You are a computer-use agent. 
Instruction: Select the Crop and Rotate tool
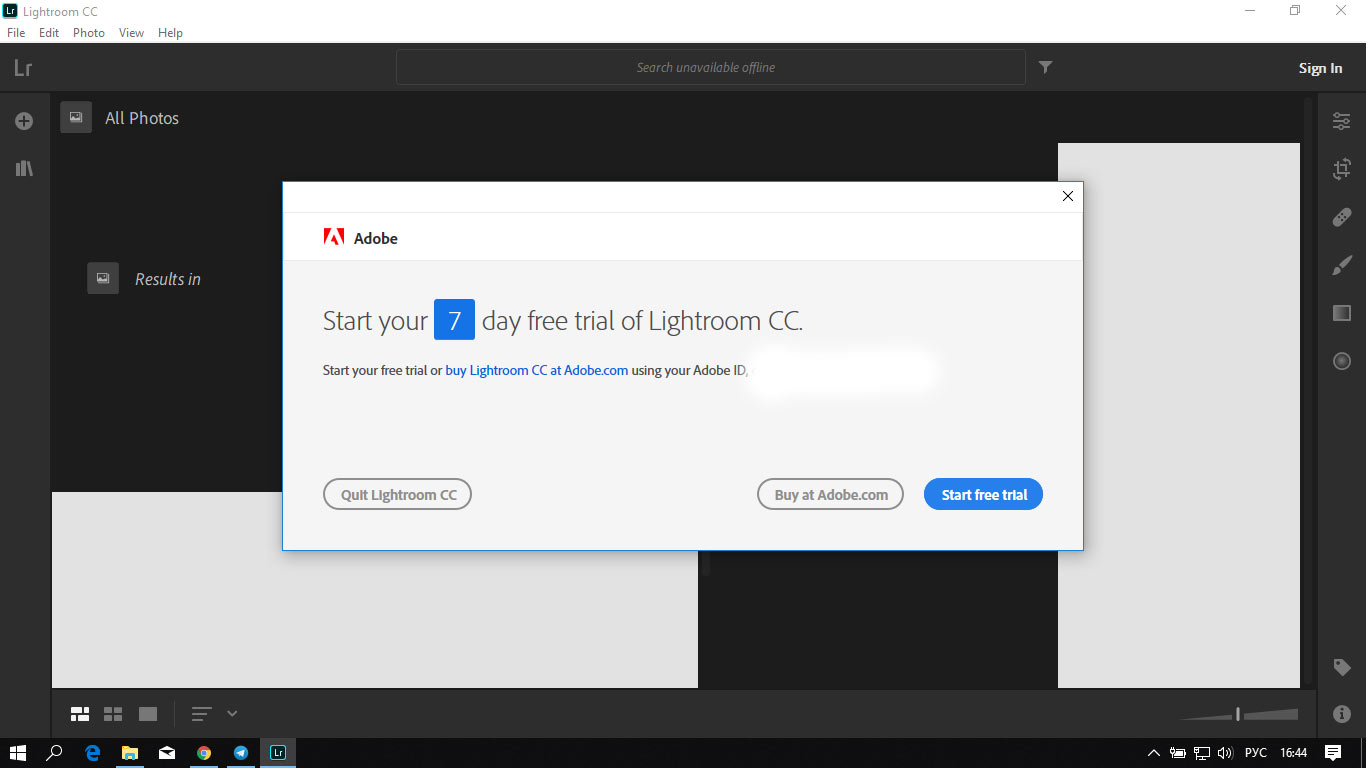pyautogui.click(x=1342, y=169)
